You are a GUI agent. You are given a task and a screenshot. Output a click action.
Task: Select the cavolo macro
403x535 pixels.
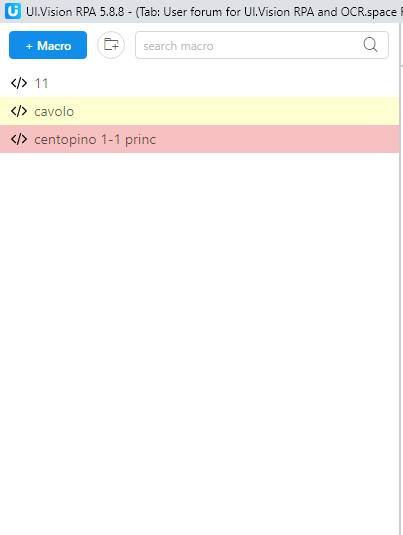click(x=54, y=112)
